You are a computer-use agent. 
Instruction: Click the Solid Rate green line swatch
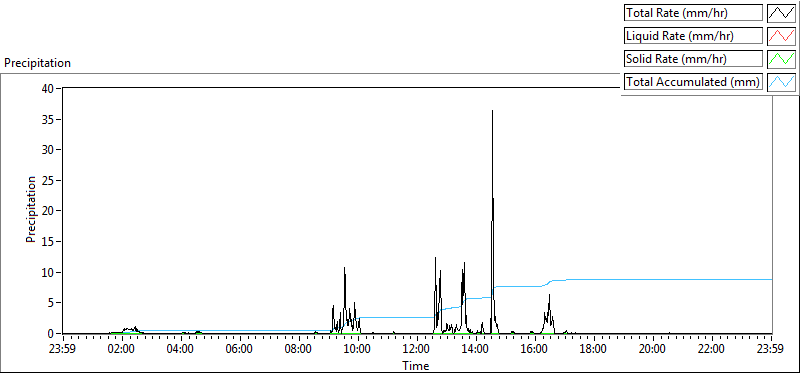point(782,59)
